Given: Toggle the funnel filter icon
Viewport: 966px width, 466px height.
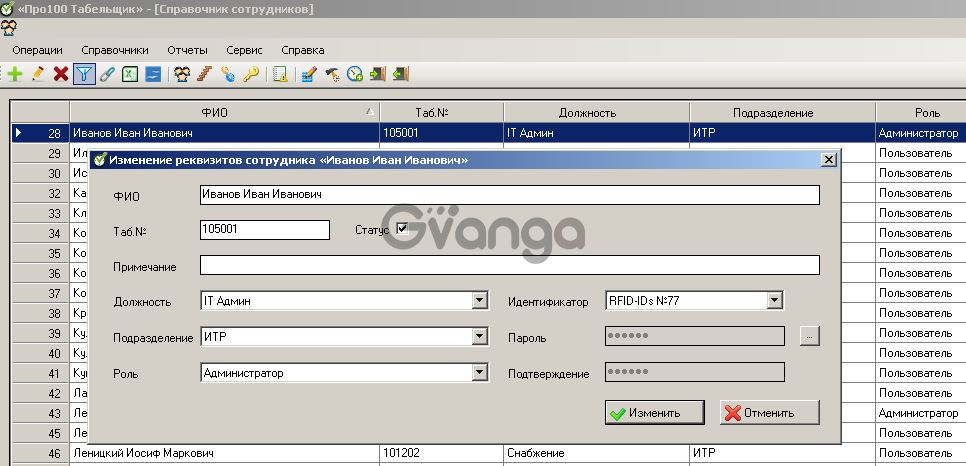Looking at the screenshot, I should [84, 74].
